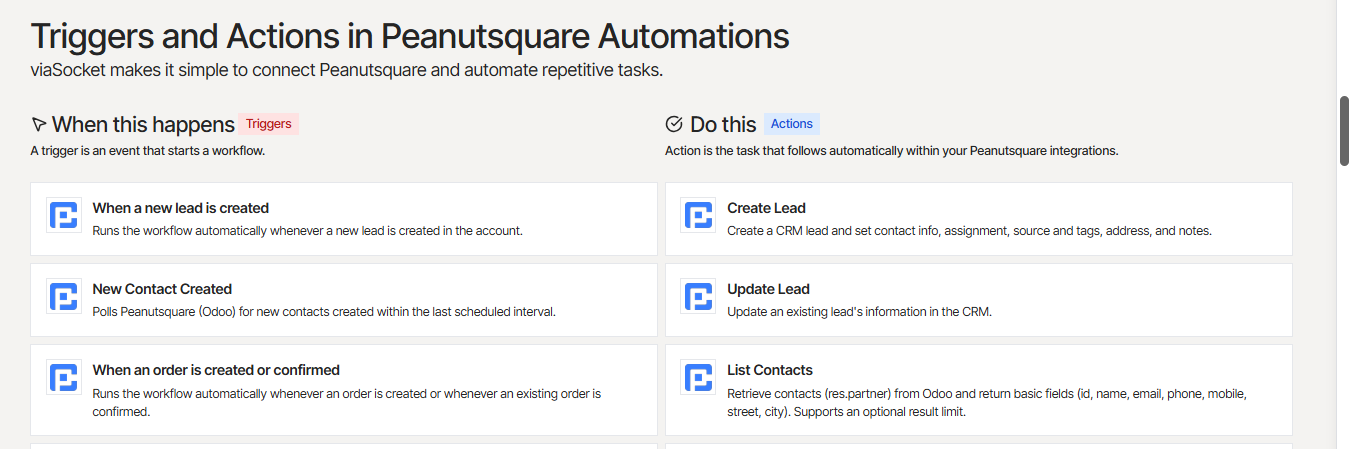Select the 'List Contacts' action title
Viewport: 1351px width, 449px height.
pyautogui.click(x=770, y=370)
